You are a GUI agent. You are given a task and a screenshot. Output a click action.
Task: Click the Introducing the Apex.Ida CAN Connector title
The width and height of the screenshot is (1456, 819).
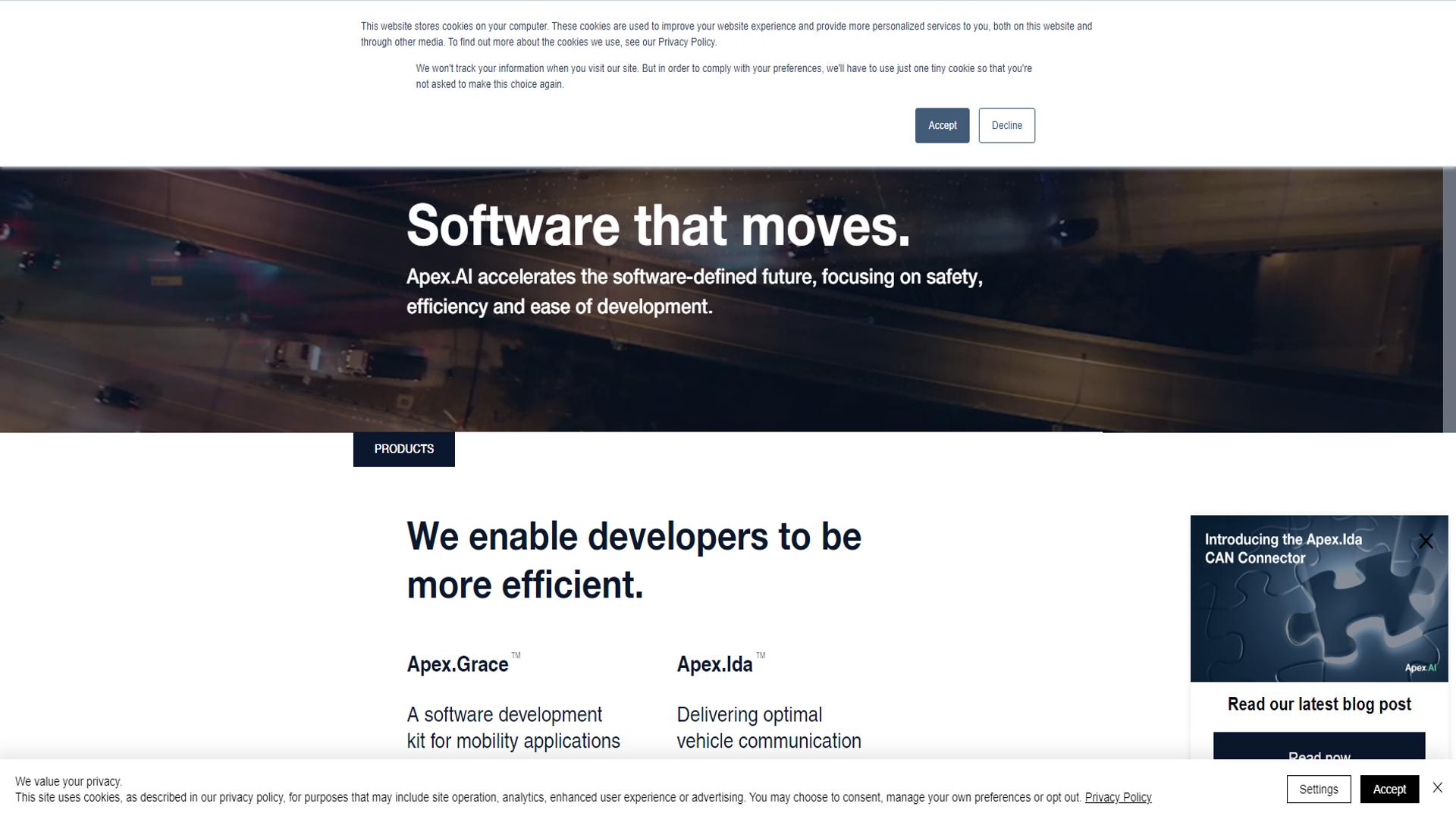1284,549
